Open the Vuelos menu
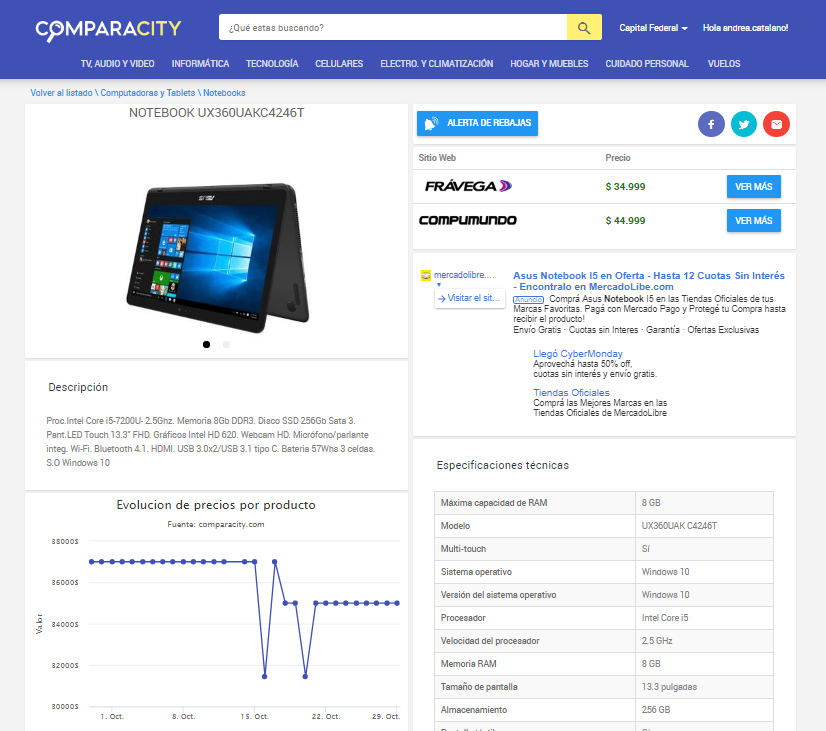 [724, 64]
